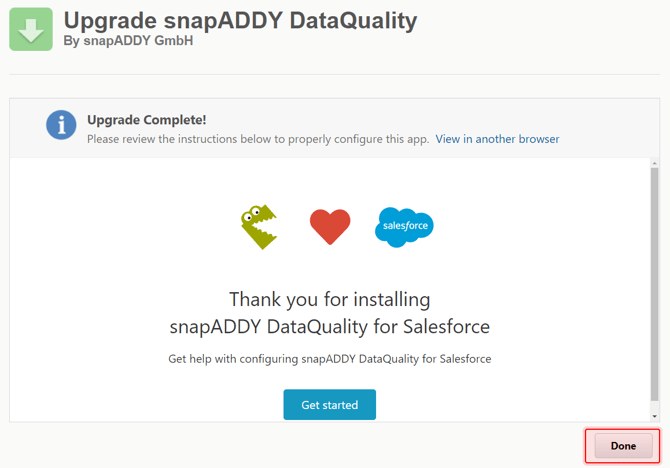Click the vertical scrollbar thumb
This screenshot has width=670, height=468.
[654, 284]
